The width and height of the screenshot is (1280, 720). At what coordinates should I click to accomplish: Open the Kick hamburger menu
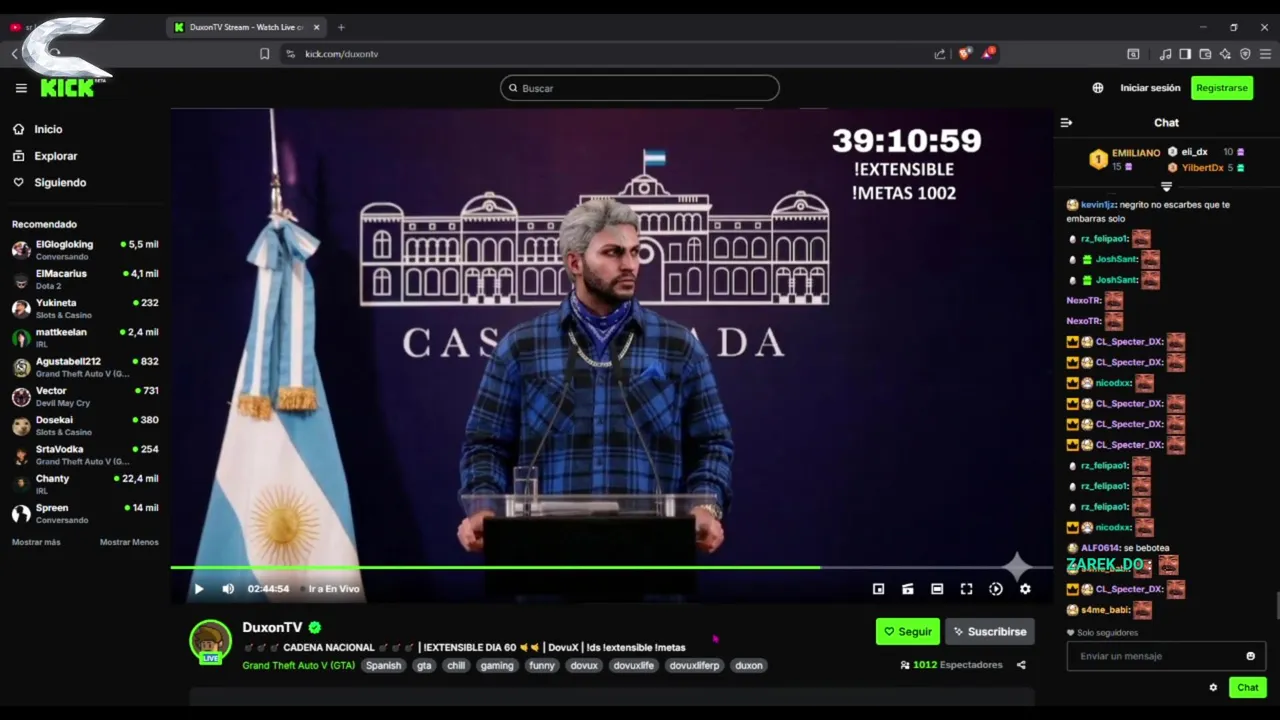(21, 88)
